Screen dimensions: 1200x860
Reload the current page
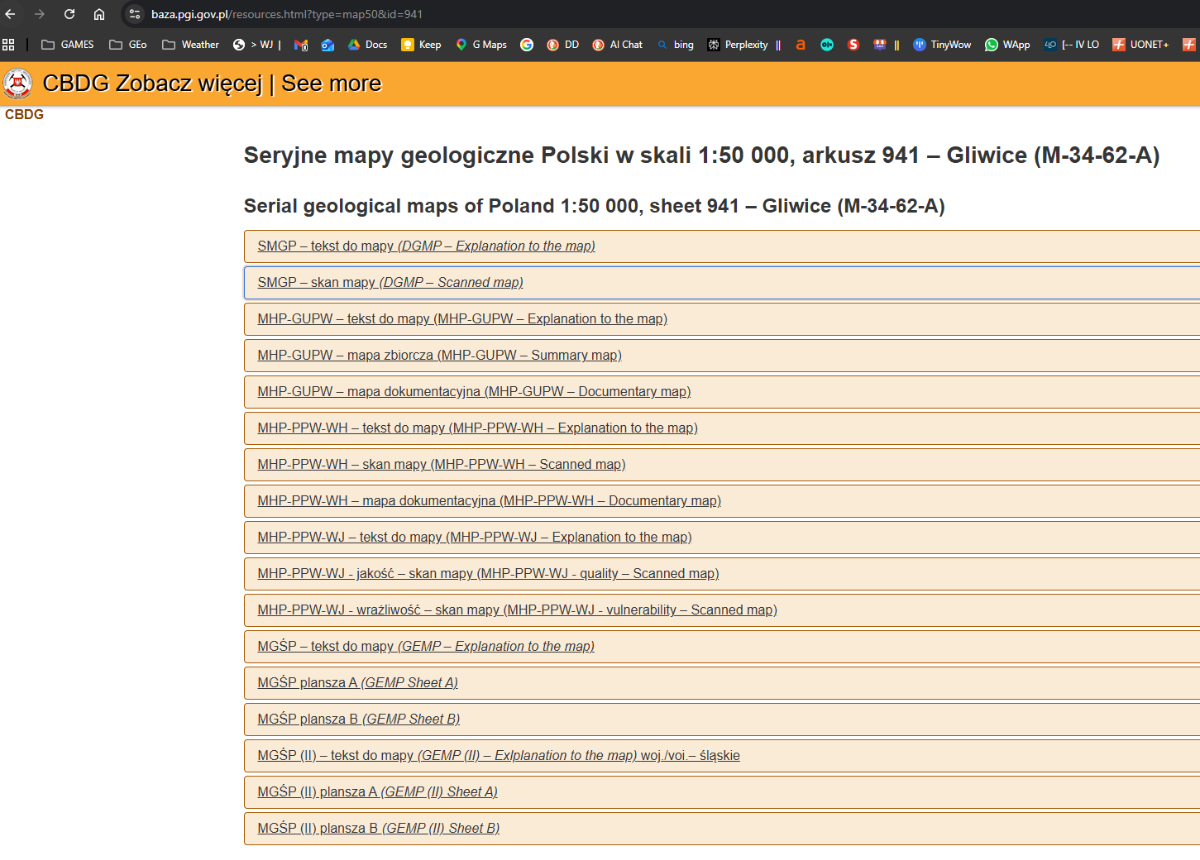tap(68, 15)
